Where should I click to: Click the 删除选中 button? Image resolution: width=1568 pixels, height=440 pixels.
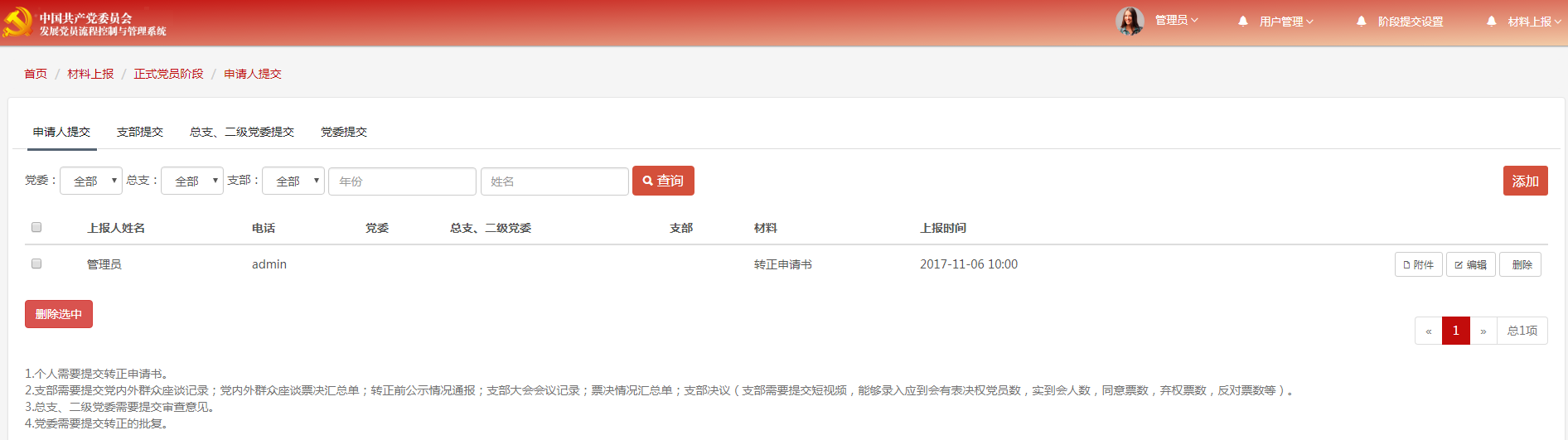point(59,314)
